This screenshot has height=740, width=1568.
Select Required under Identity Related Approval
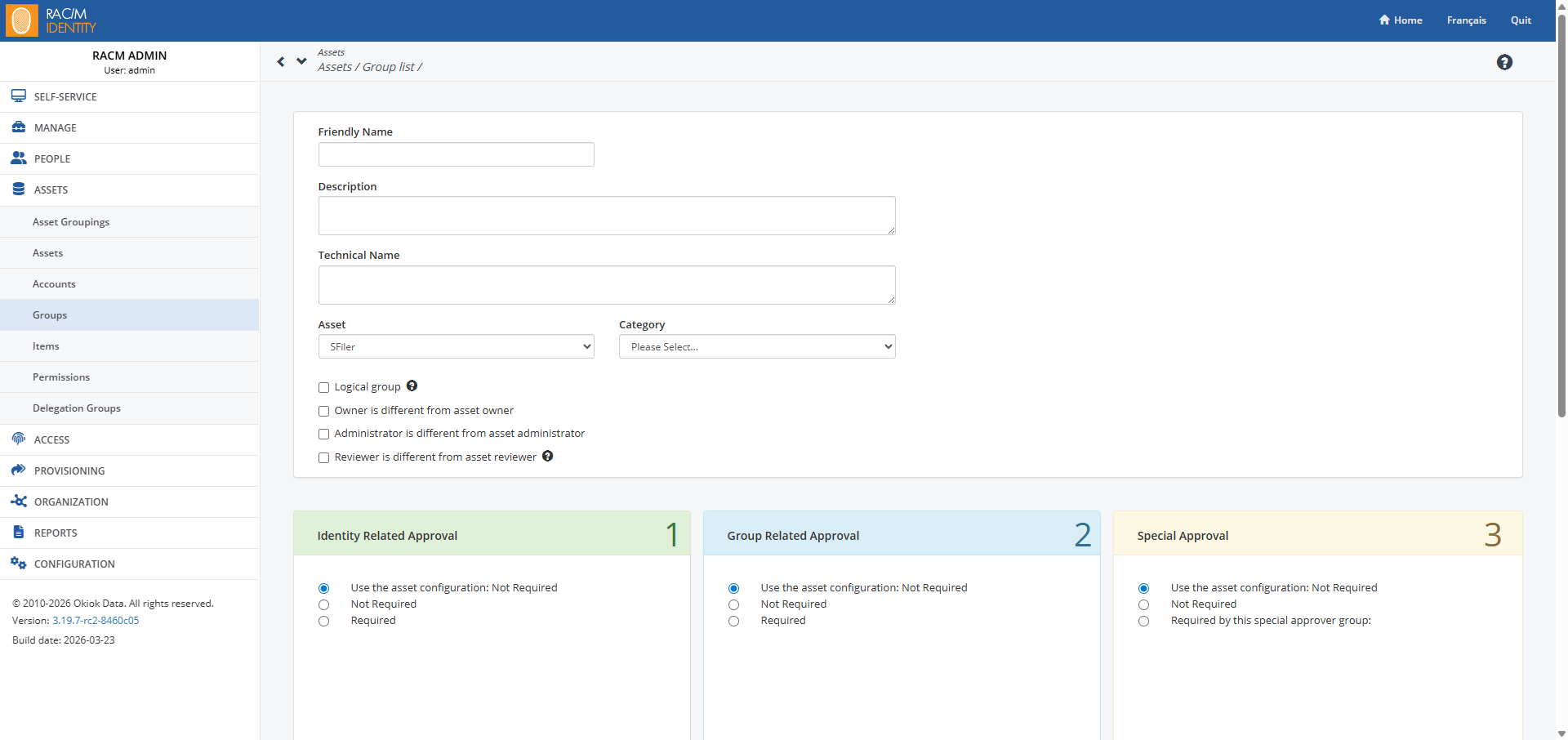pyautogui.click(x=324, y=622)
